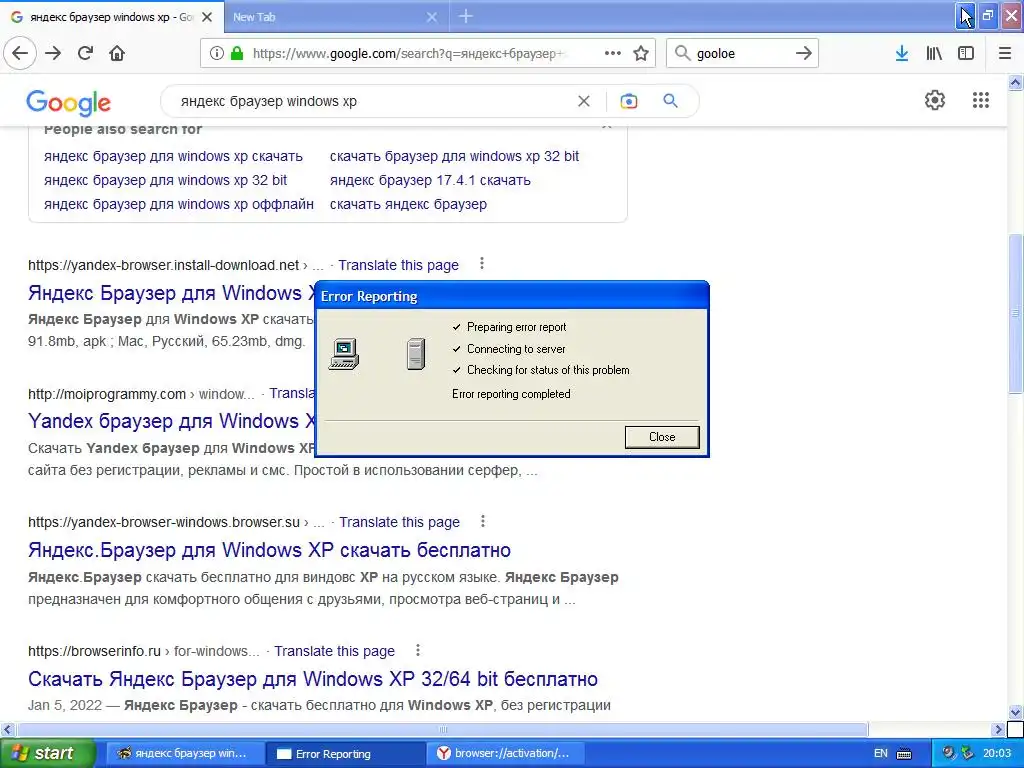Open result Скачать Яндекс Браузер для Windows XP 32/64 bit
This screenshot has height=768, width=1024.
click(313, 679)
